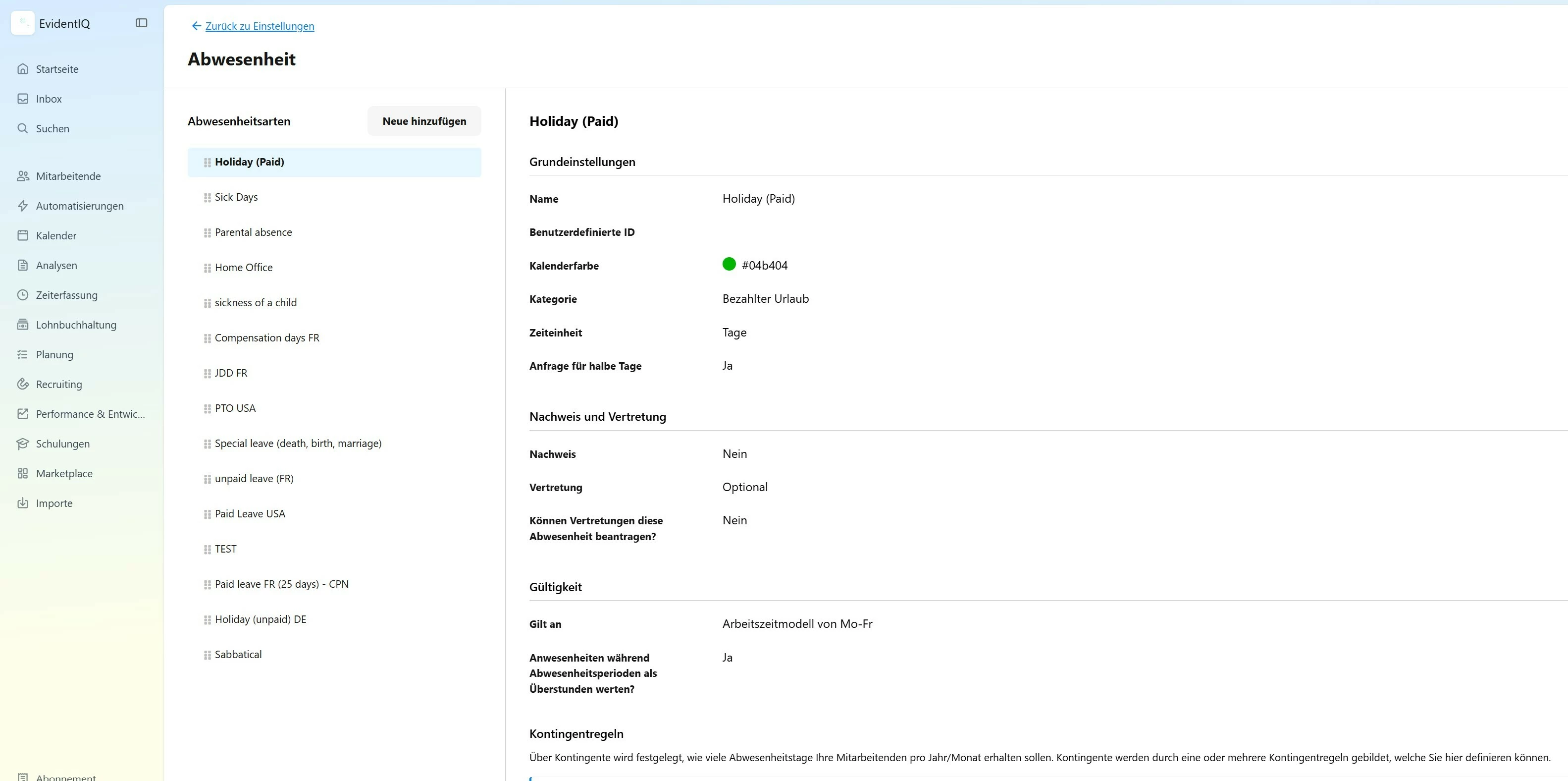The height and width of the screenshot is (781, 1568).
Task: Open Inbox via its tray icon
Action: click(22, 99)
